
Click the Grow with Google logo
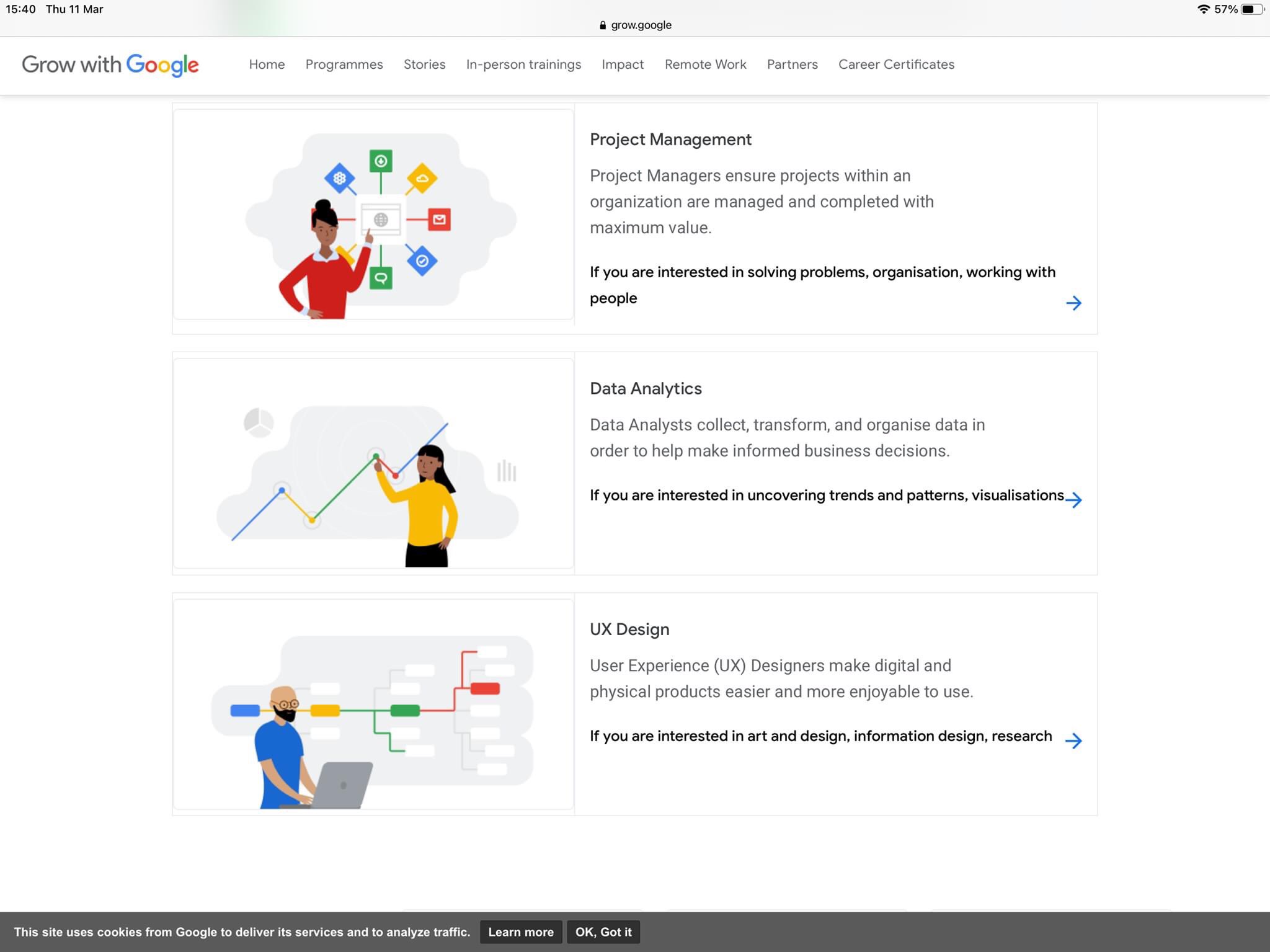point(110,65)
